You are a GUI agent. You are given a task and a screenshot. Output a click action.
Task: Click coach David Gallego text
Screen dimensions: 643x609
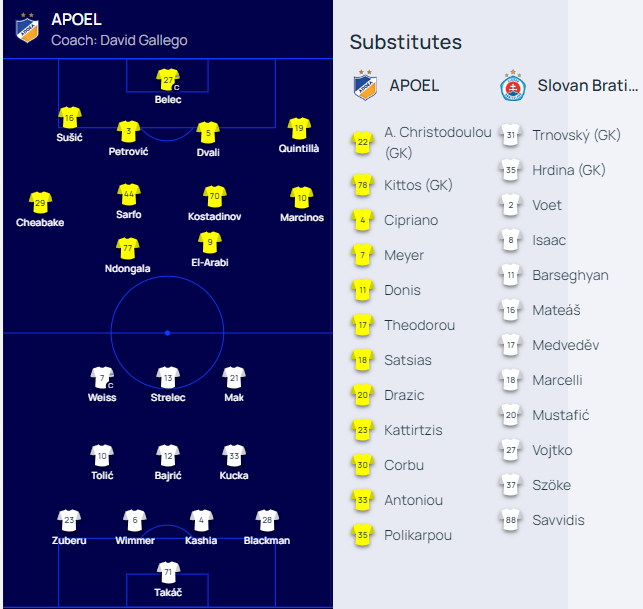(x=119, y=40)
